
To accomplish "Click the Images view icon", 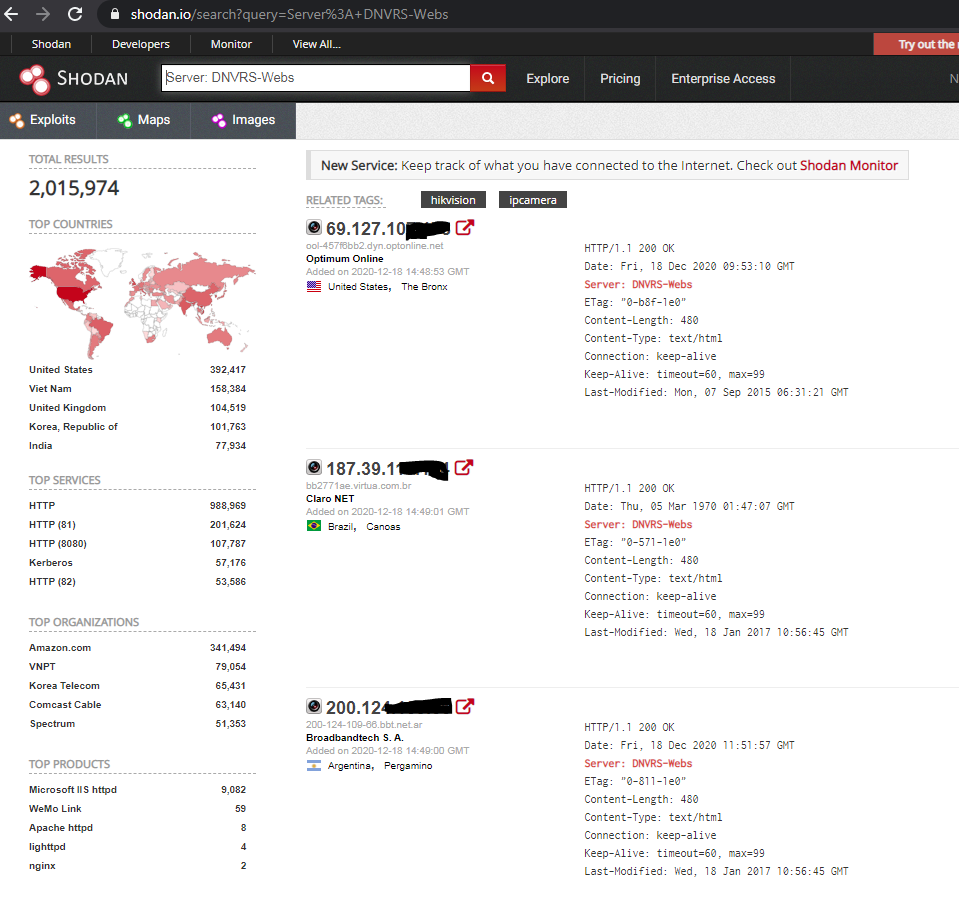I will [x=220, y=120].
